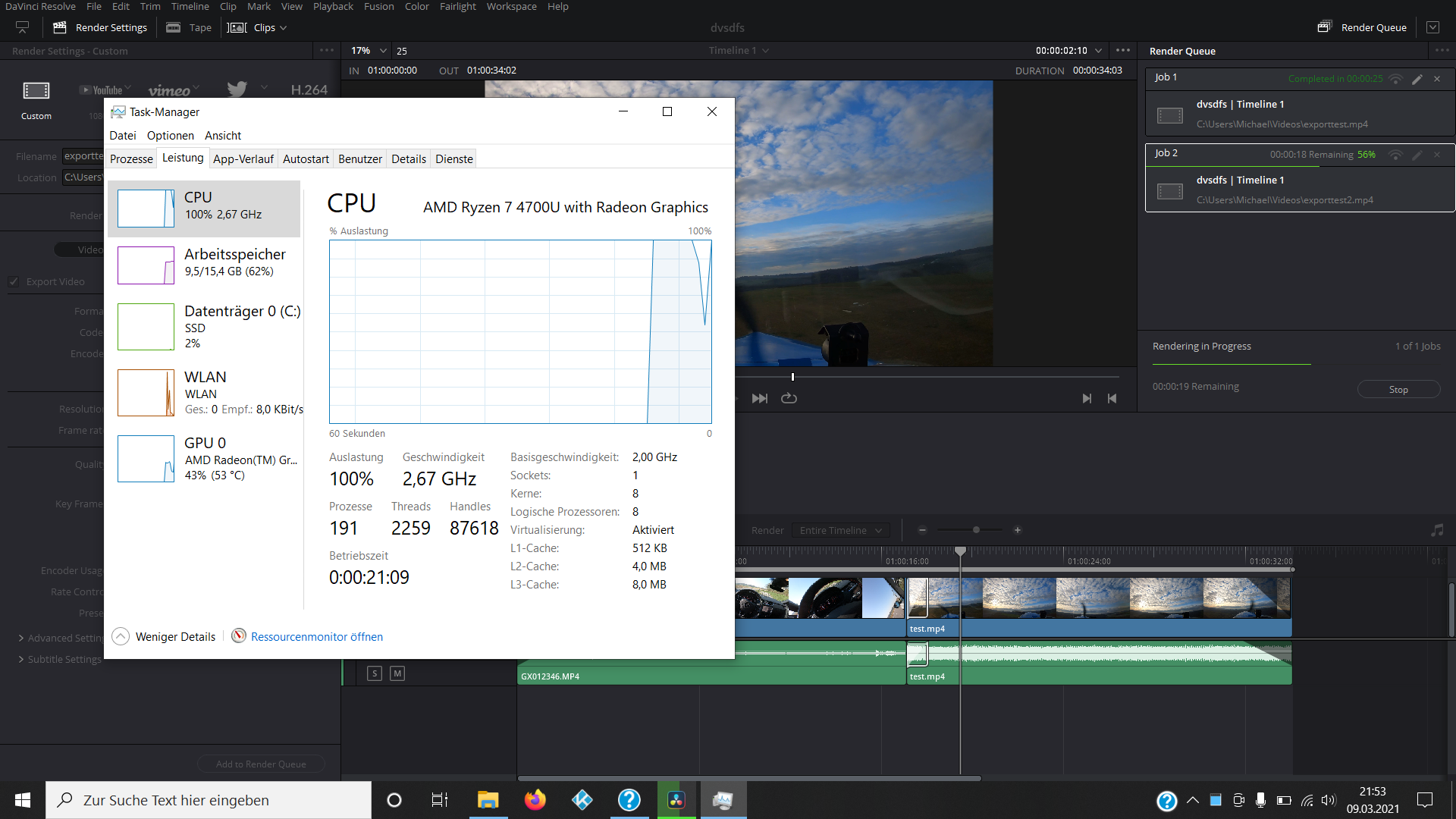
Task: Jump to next clip in viewer
Action: pyautogui.click(x=1087, y=398)
